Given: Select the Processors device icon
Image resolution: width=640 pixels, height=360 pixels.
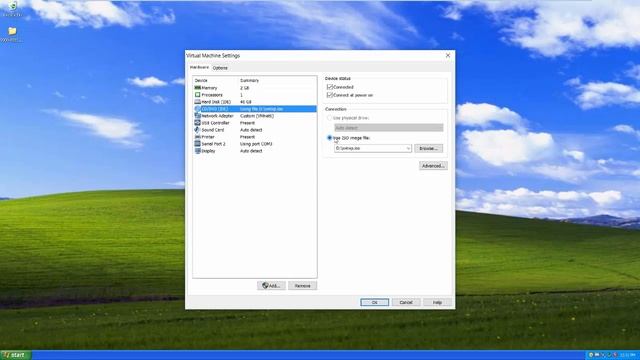Looking at the screenshot, I should tap(198, 95).
